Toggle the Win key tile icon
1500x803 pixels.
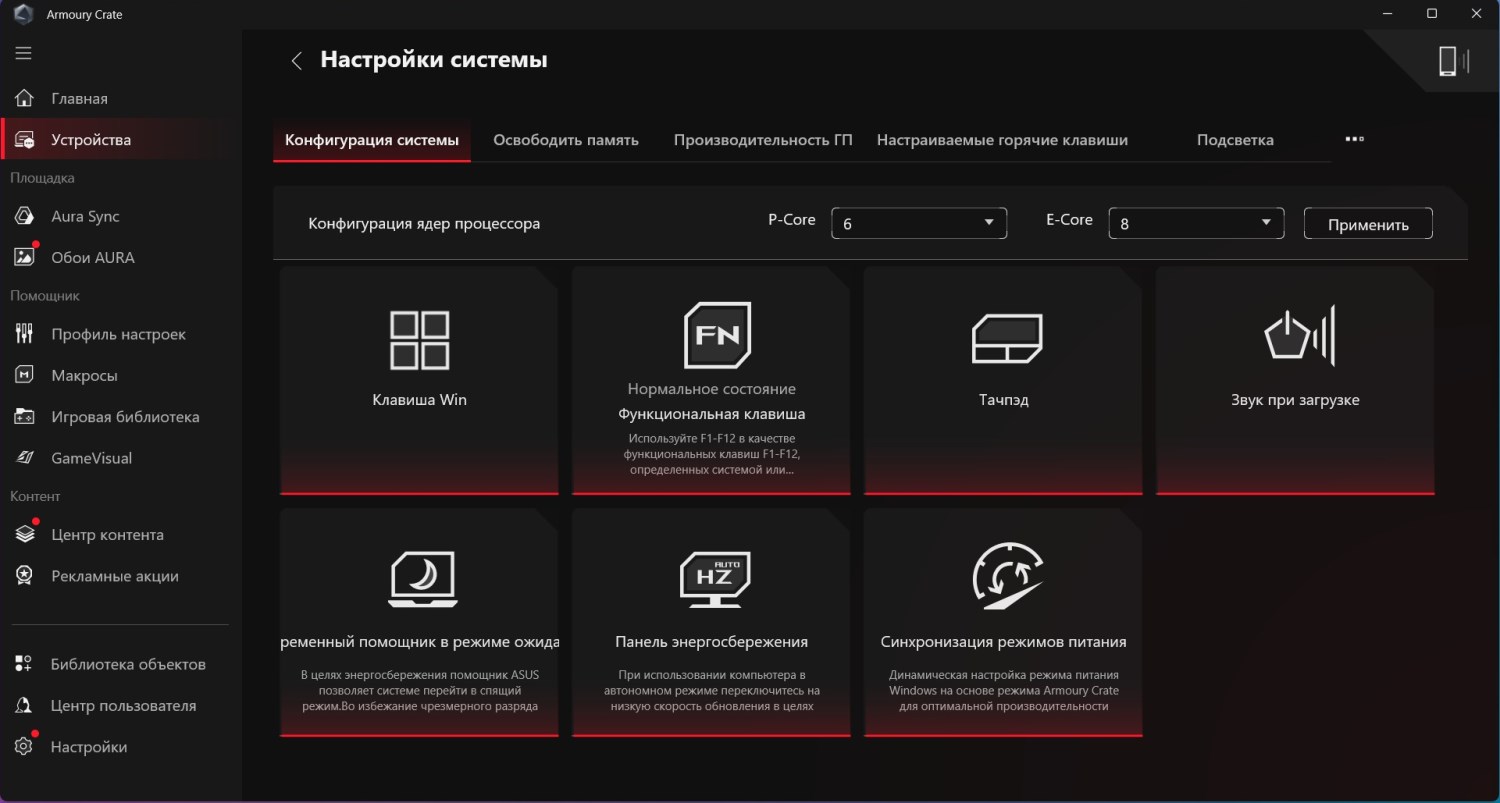point(419,340)
